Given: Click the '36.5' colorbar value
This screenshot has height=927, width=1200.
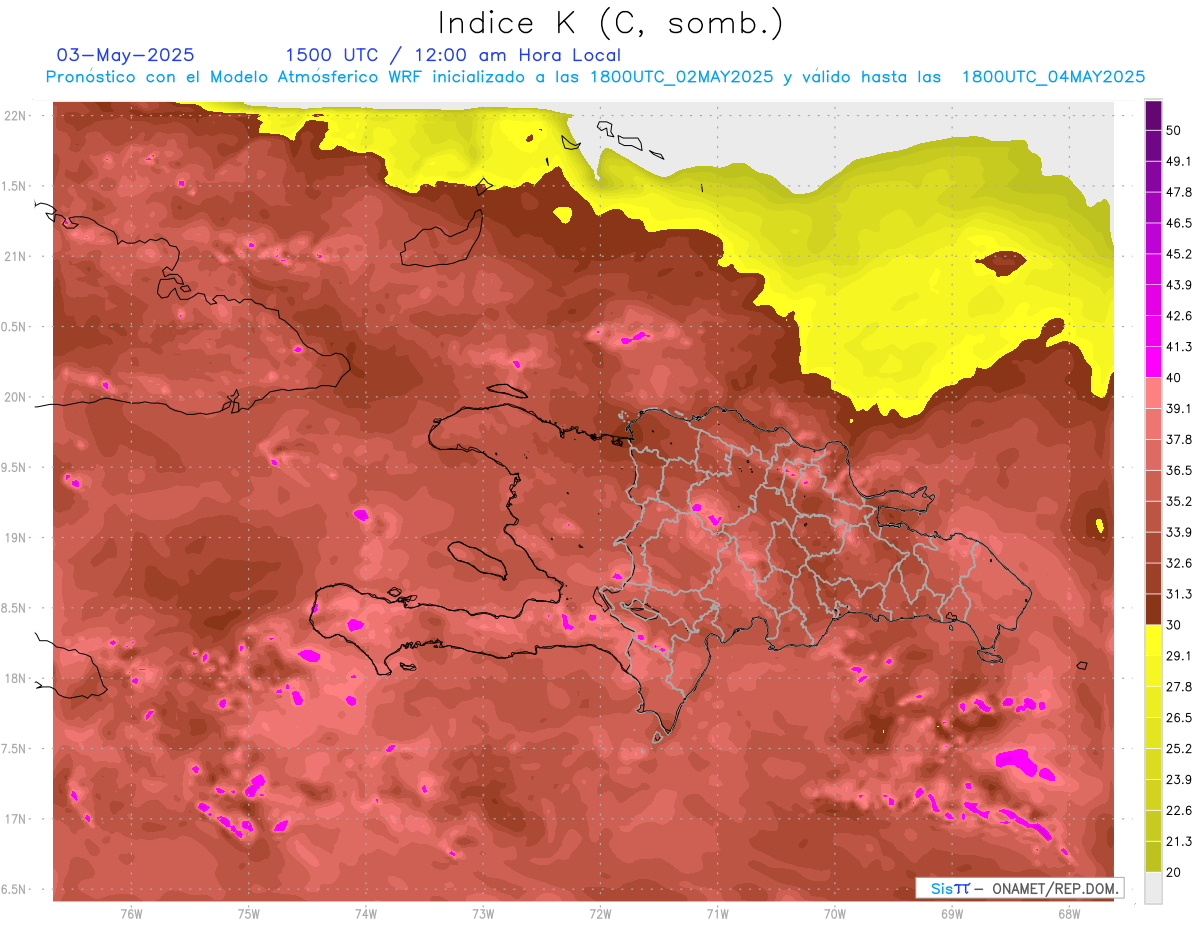Looking at the screenshot, I should tap(1179, 470).
